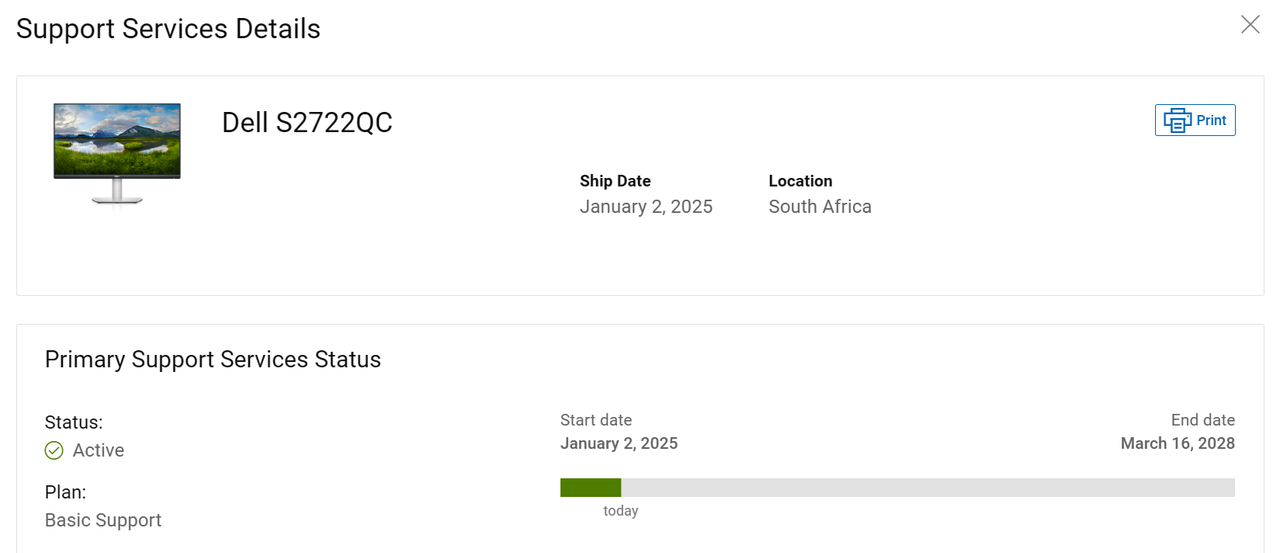Click the Ship Date value January 2, 2025
The image size is (1280, 553).
tap(646, 207)
